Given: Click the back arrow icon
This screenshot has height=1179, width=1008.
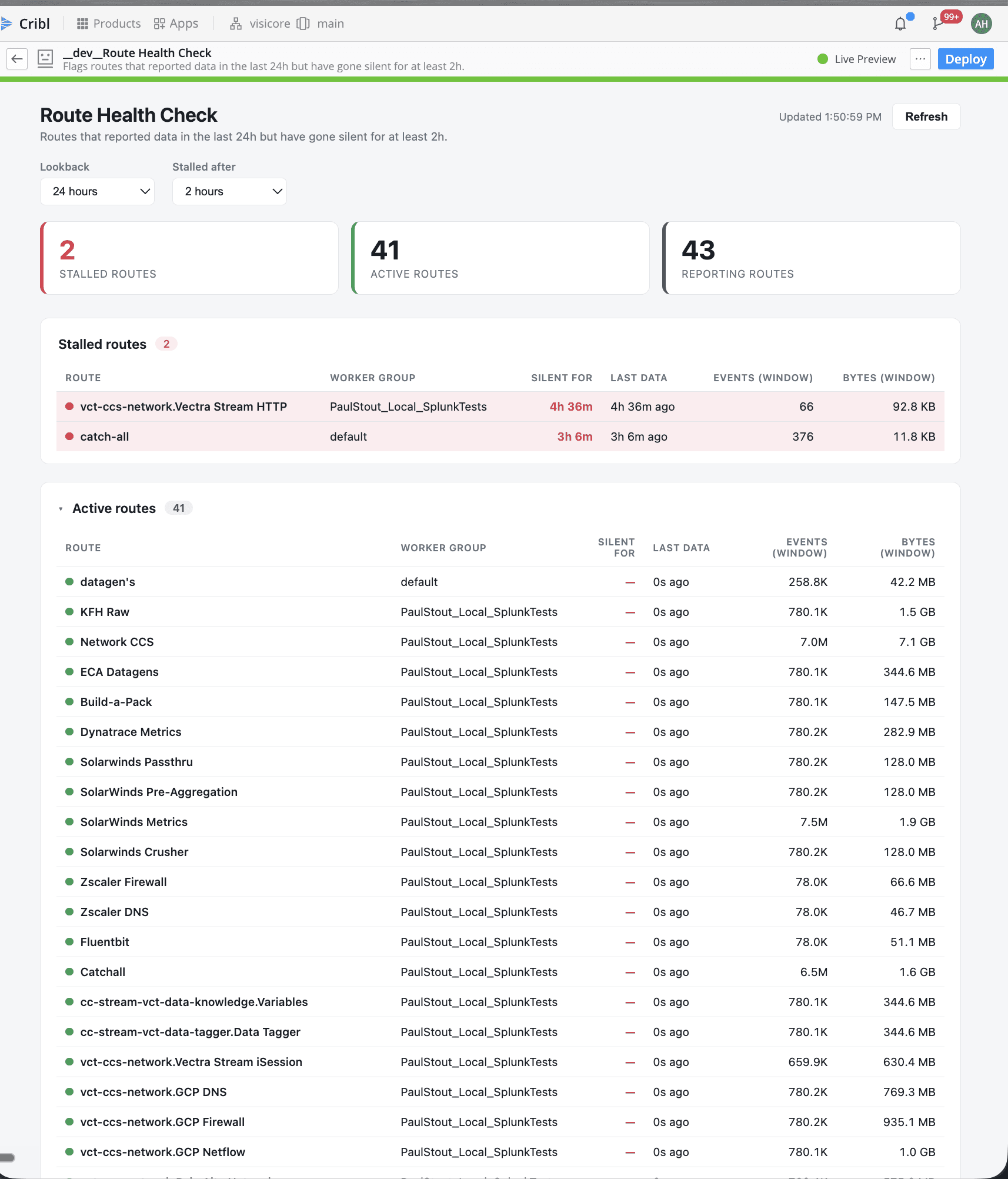Looking at the screenshot, I should [x=17, y=59].
